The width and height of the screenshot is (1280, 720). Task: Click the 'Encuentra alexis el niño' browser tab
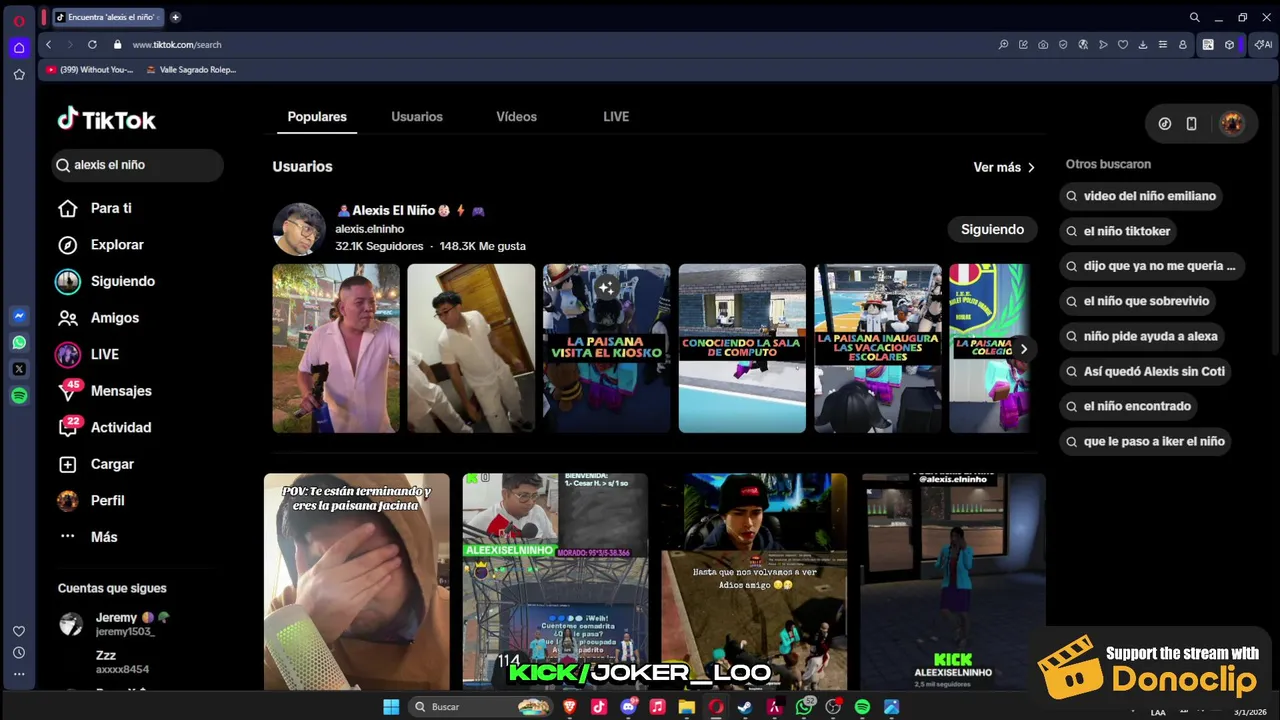(107, 17)
